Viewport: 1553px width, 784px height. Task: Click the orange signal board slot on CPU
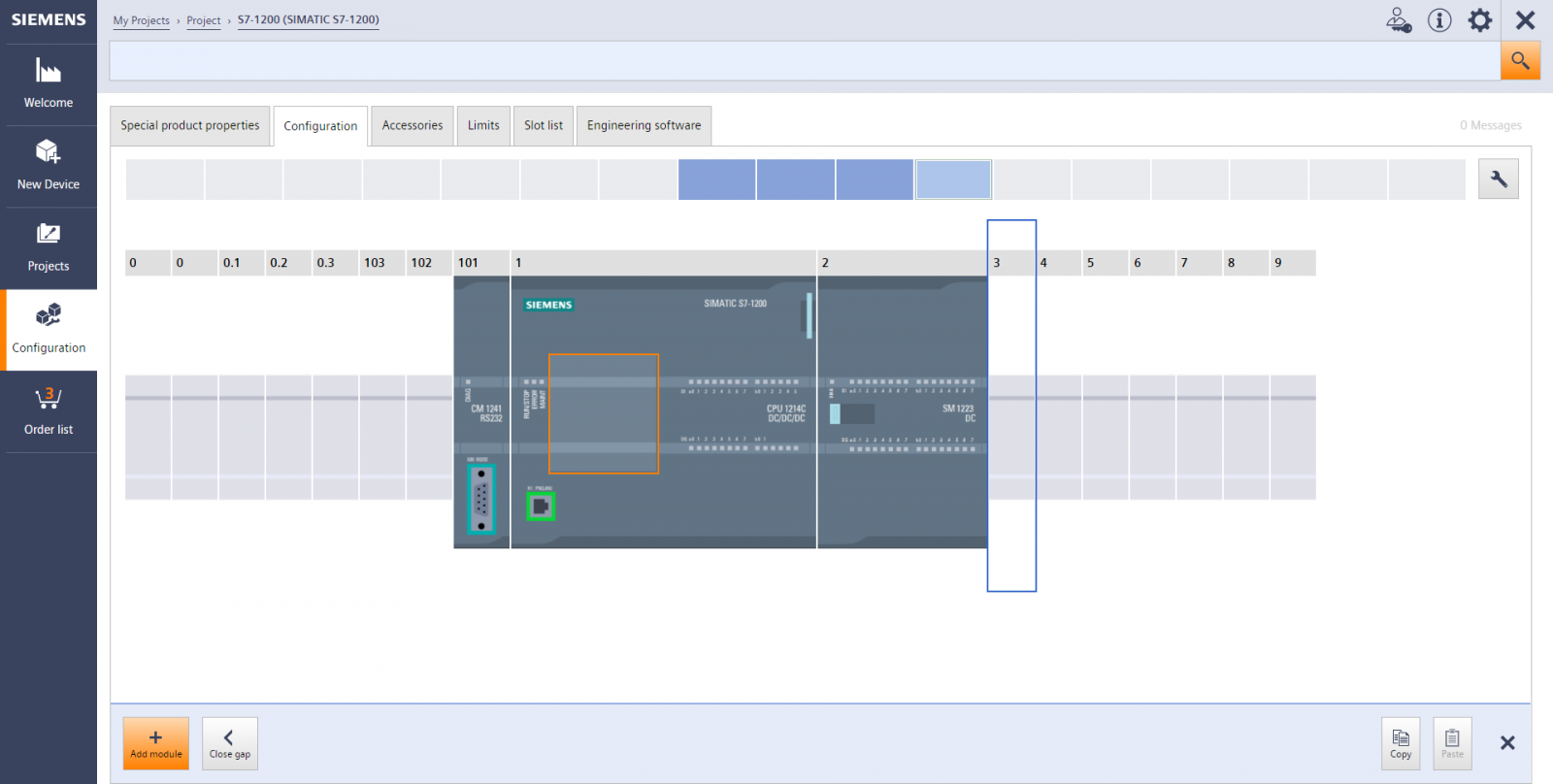coord(604,413)
